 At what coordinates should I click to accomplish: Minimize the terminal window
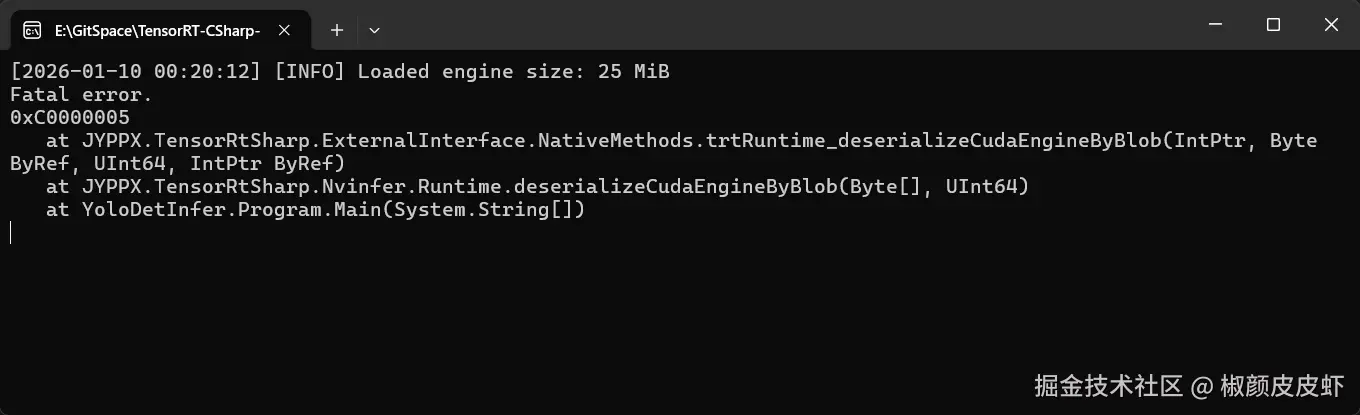click(x=1217, y=25)
